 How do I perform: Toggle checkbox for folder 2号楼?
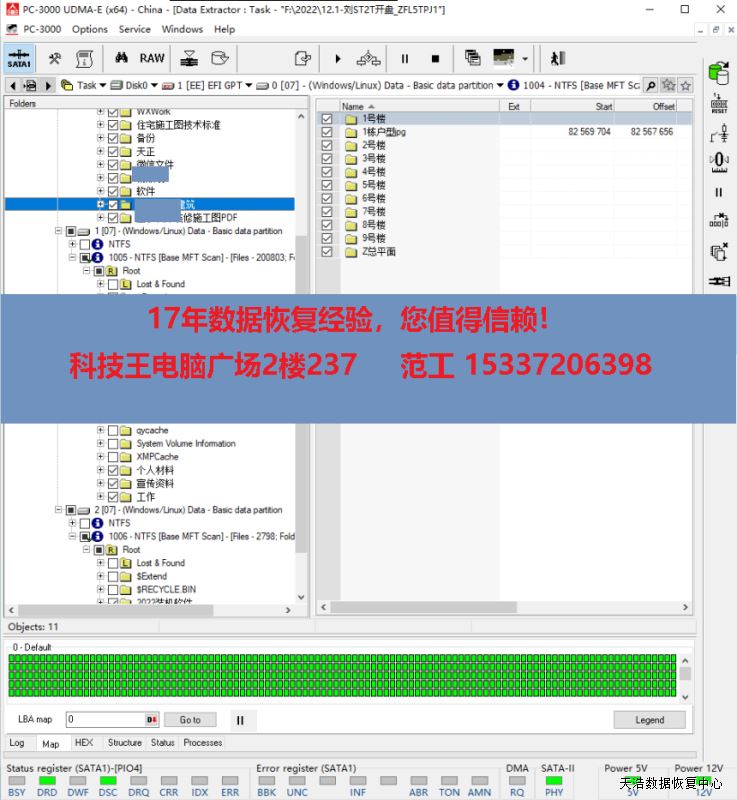[327, 145]
